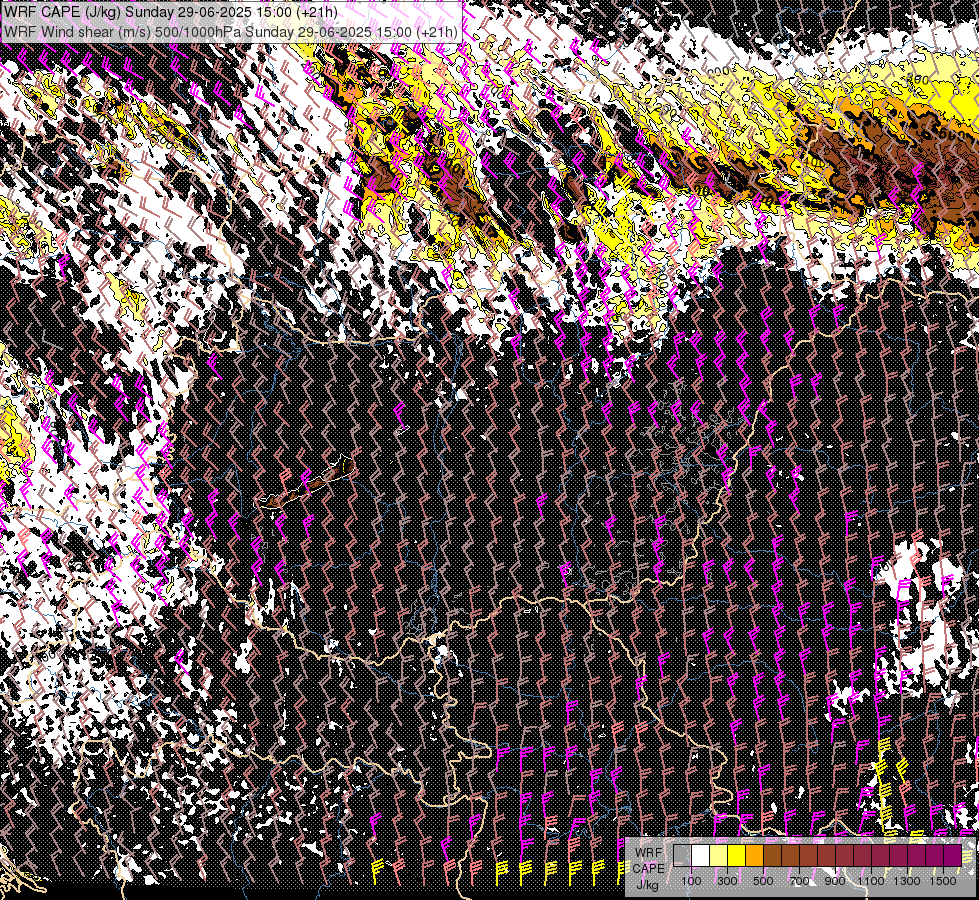Select the last purple legend swatch
979x900 pixels.
(x=953, y=855)
